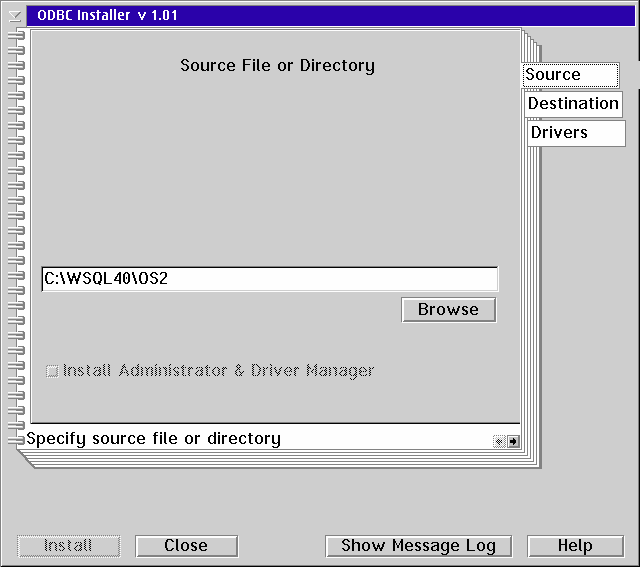The height and width of the screenshot is (567, 640).
Task: Go to the previous notebook page arrow
Action: coord(499,441)
